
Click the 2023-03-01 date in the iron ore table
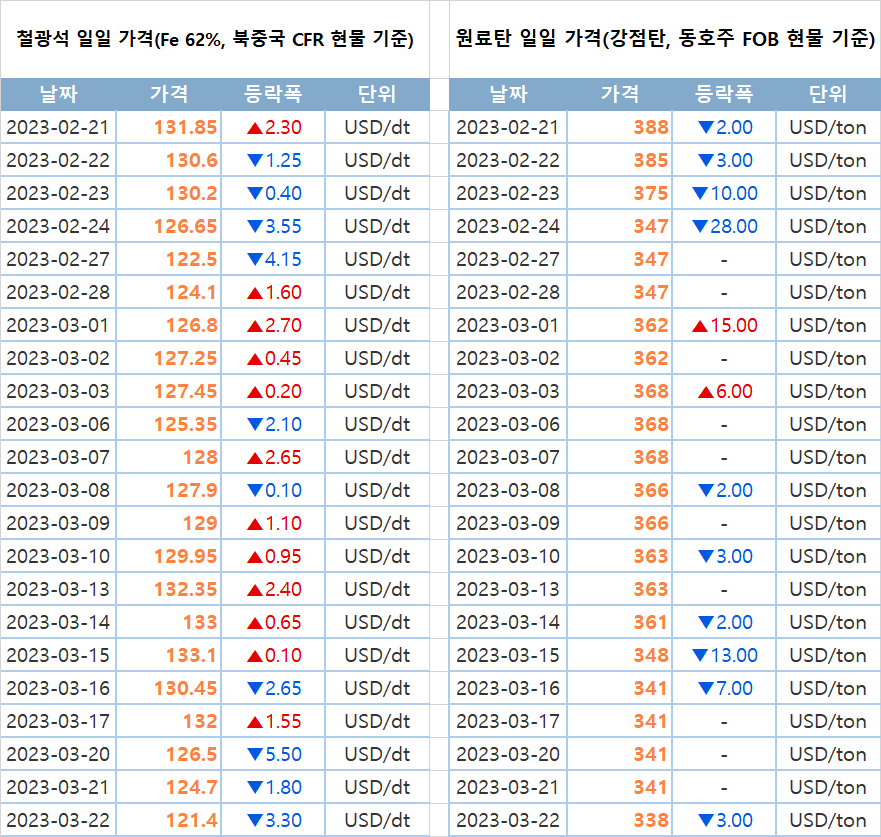pyautogui.click(x=58, y=326)
